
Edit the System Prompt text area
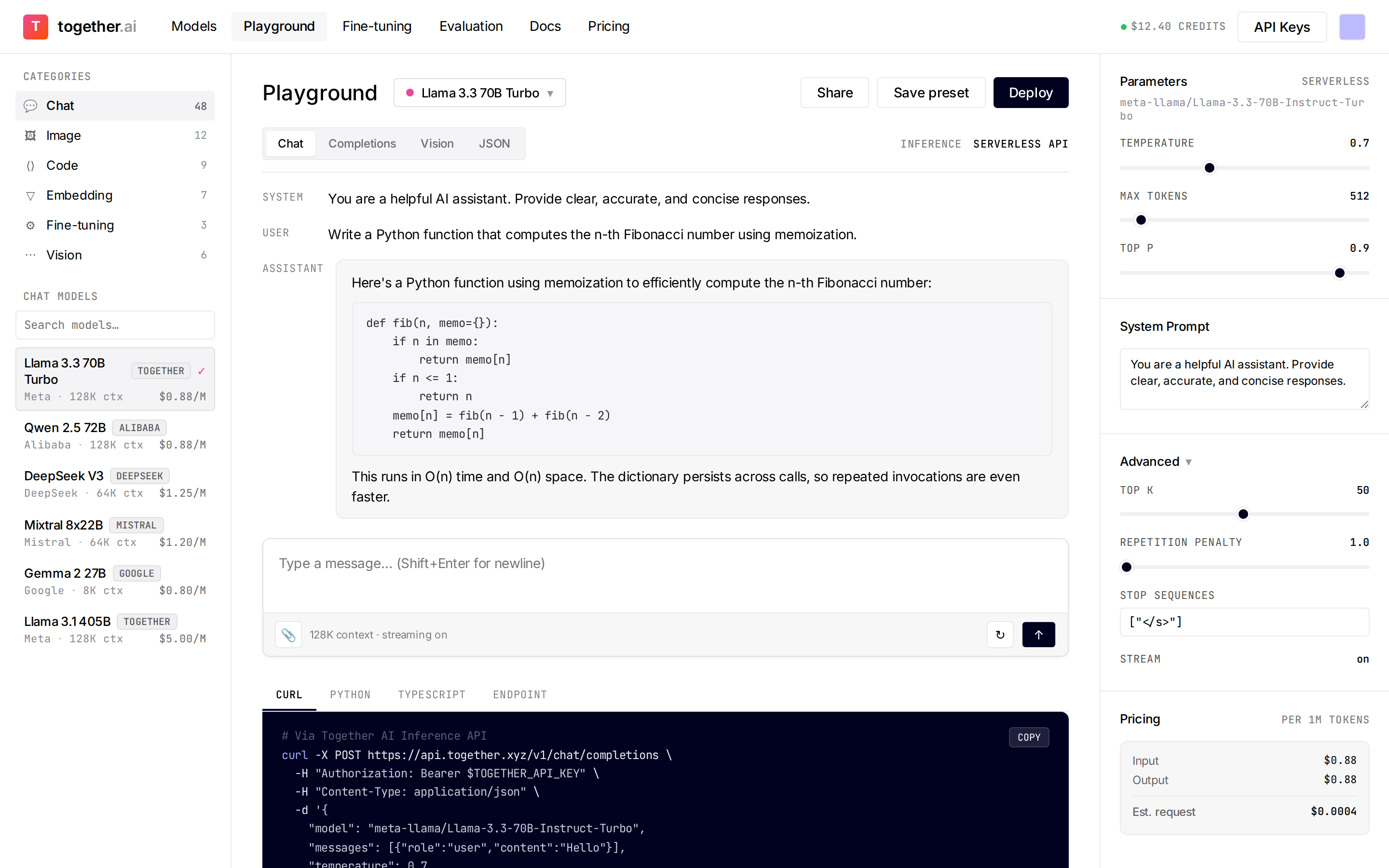[1244, 379]
